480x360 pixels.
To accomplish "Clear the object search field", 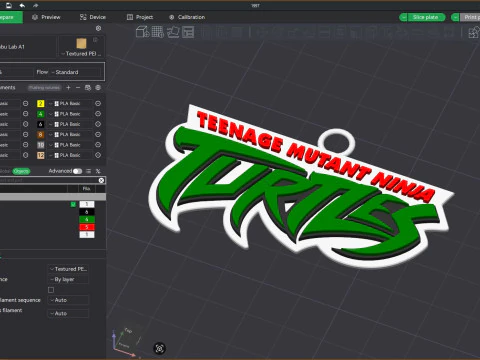I will click(x=101, y=180).
